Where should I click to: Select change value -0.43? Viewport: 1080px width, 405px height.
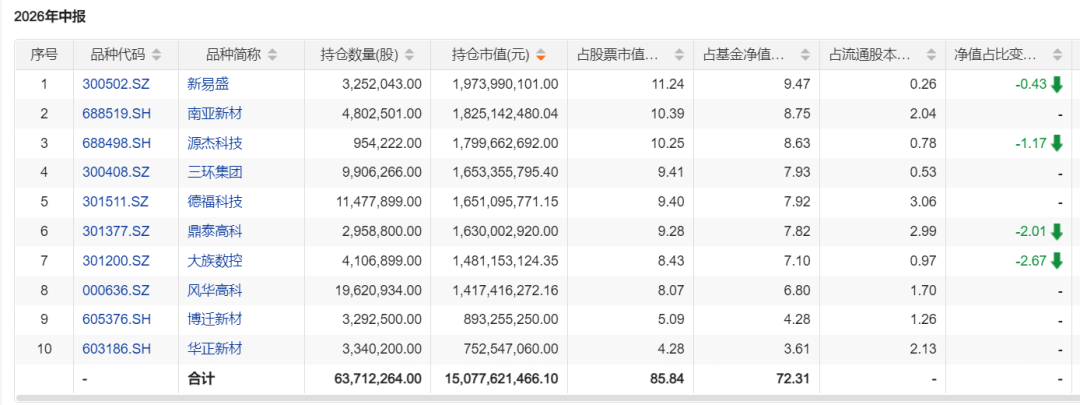point(1030,85)
